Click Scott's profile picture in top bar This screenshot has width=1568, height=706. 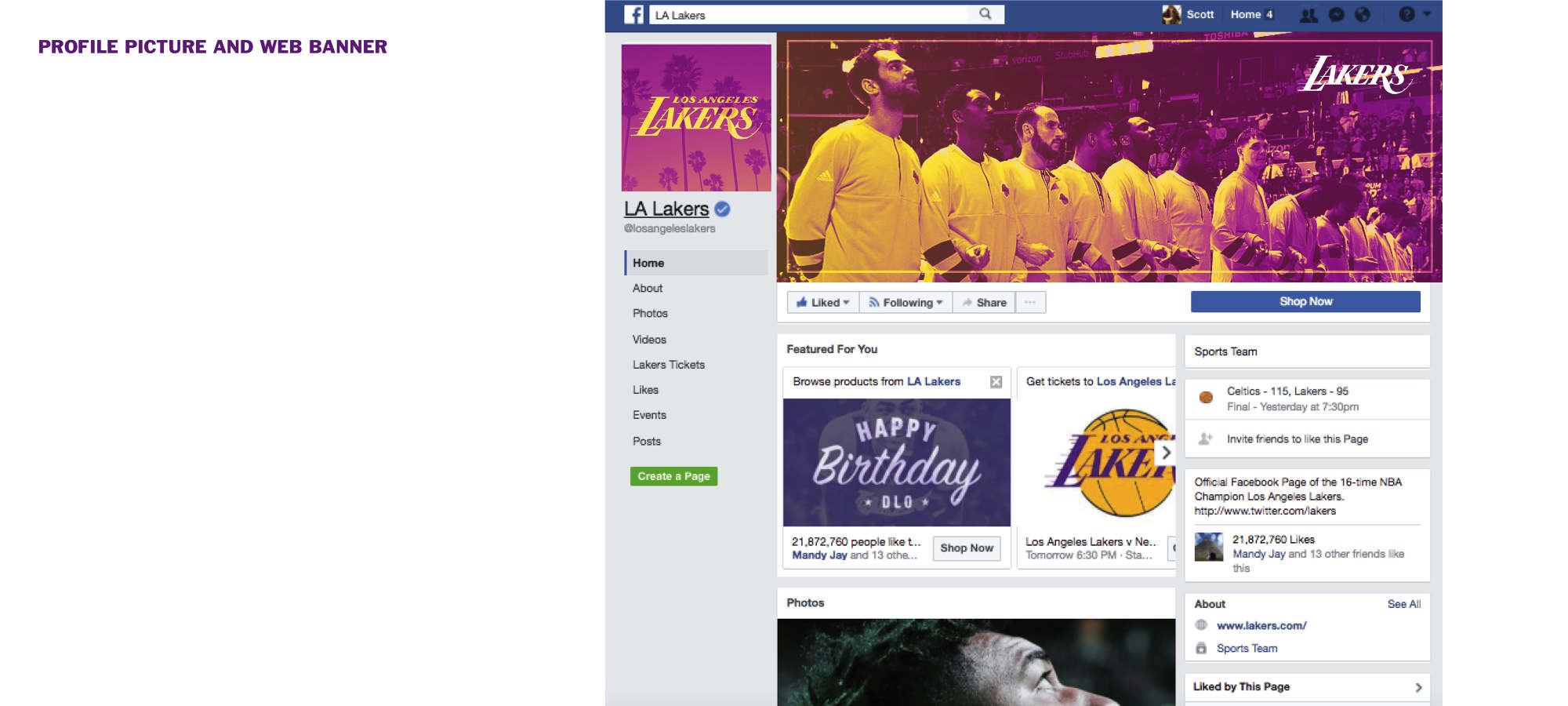click(1171, 14)
